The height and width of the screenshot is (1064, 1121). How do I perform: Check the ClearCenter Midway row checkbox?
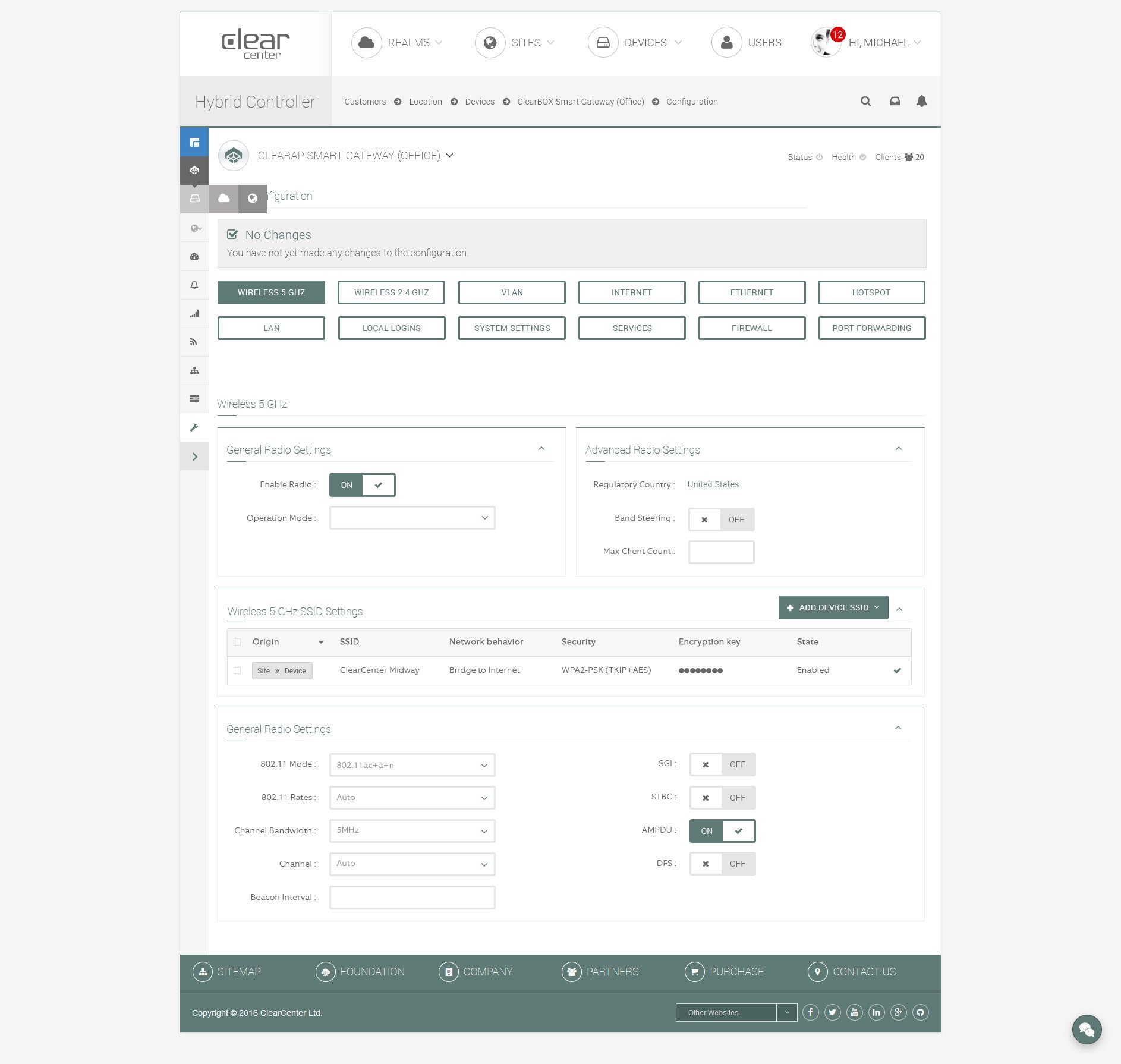pos(237,670)
